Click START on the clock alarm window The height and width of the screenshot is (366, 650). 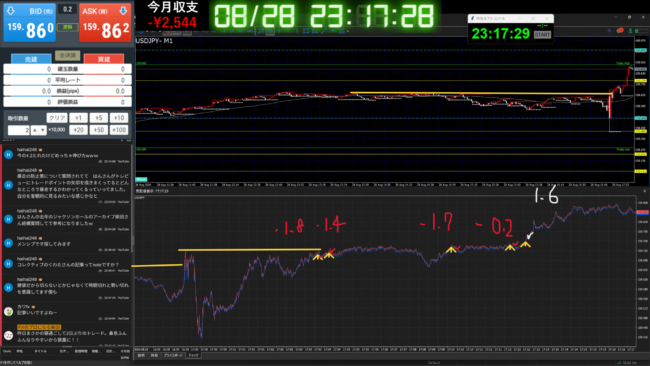542,35
